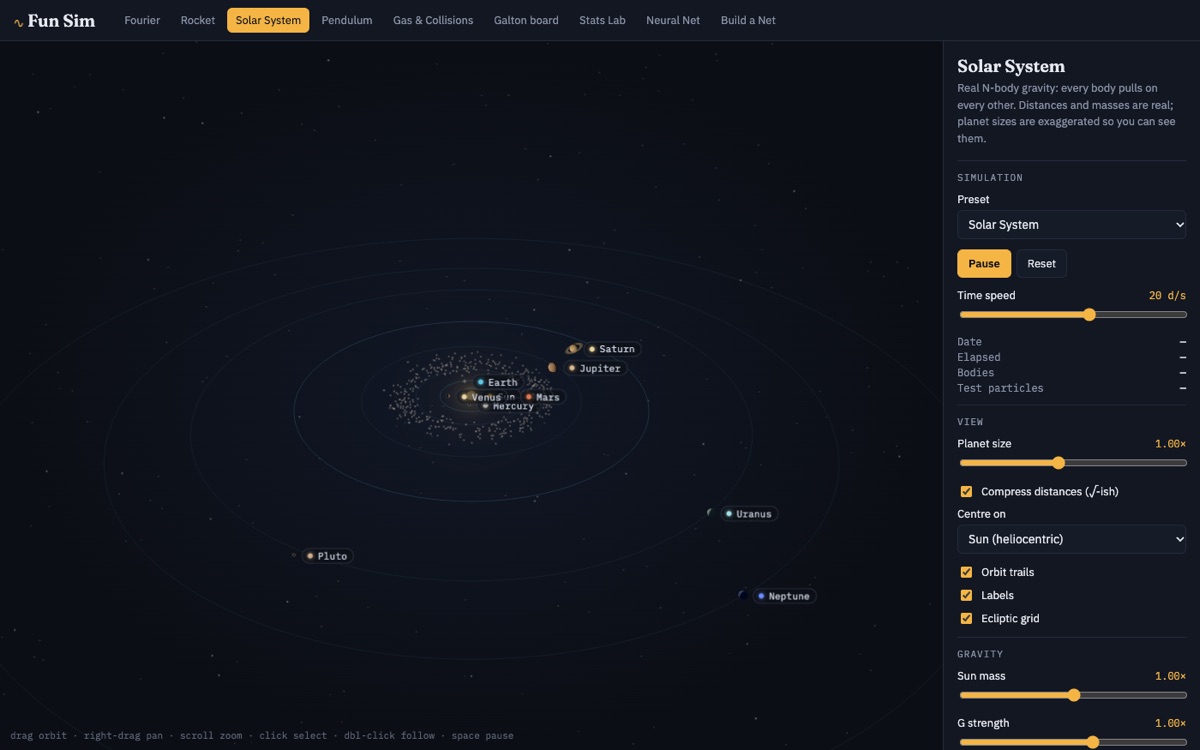Select the Mercury planet label
Screen dimensions: 1200x750
(x=509, y=406)
